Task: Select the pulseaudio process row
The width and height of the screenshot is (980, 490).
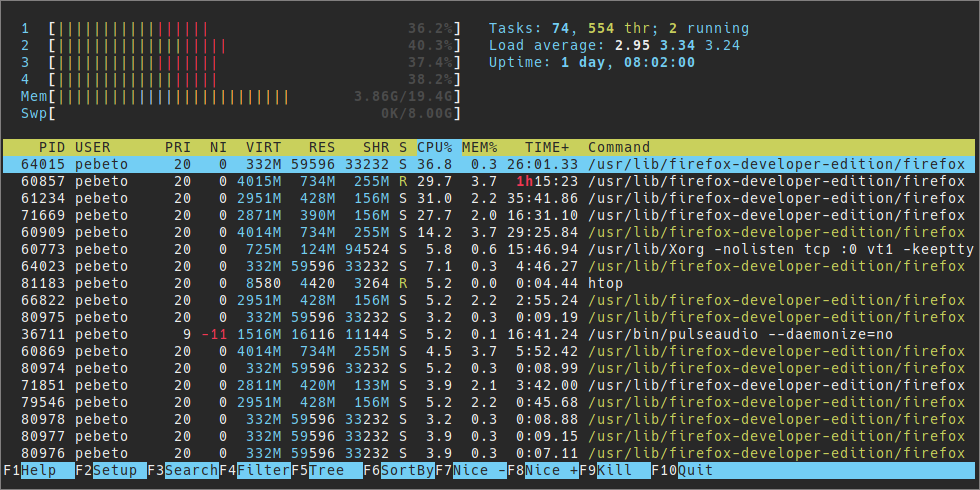Action: [x=489, y=334]
